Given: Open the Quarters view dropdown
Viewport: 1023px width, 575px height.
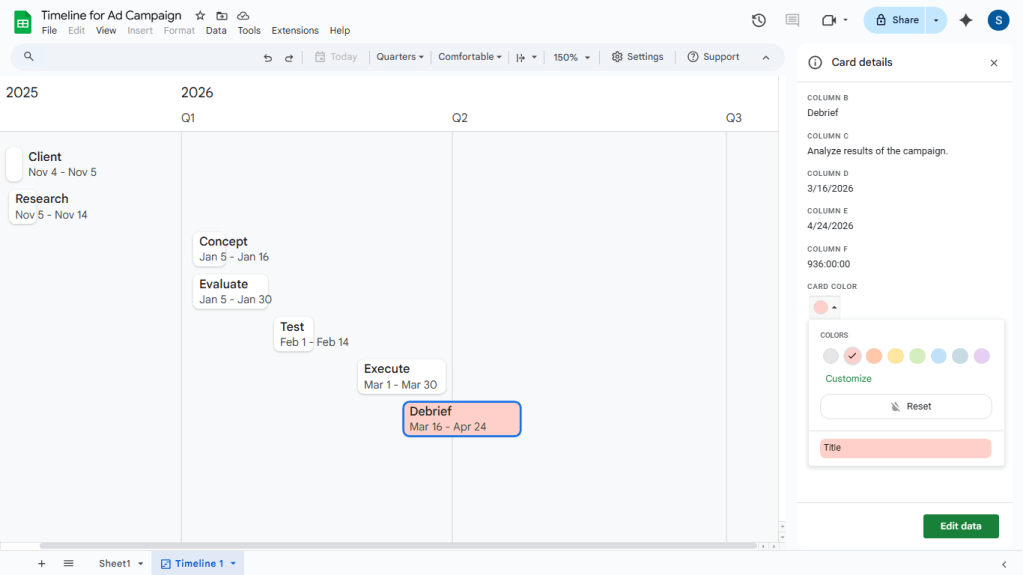Looking at the screenshot, I should [x=400, y=57].
